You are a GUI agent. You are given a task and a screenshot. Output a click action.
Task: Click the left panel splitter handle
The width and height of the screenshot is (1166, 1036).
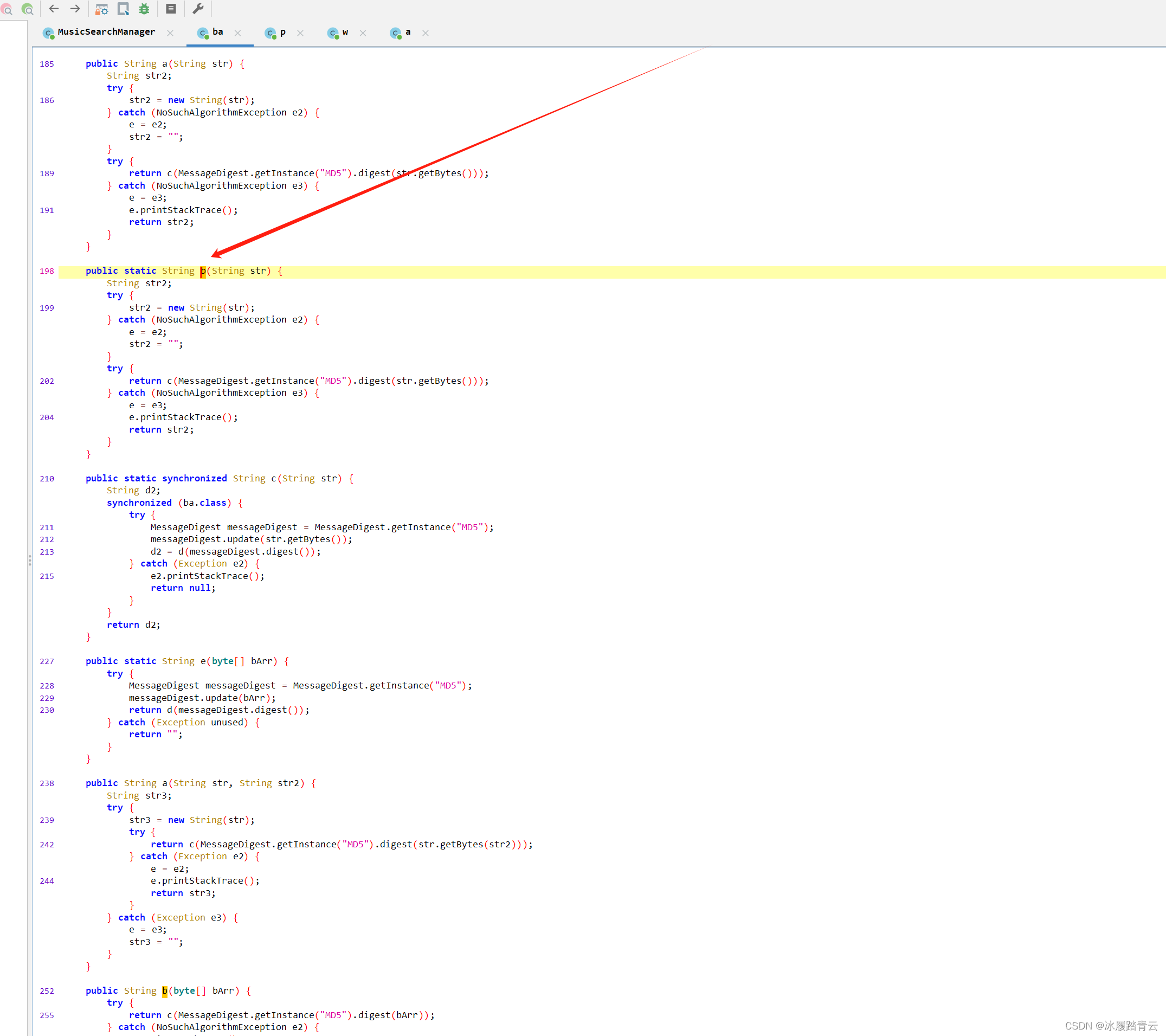tap(30, 561)
